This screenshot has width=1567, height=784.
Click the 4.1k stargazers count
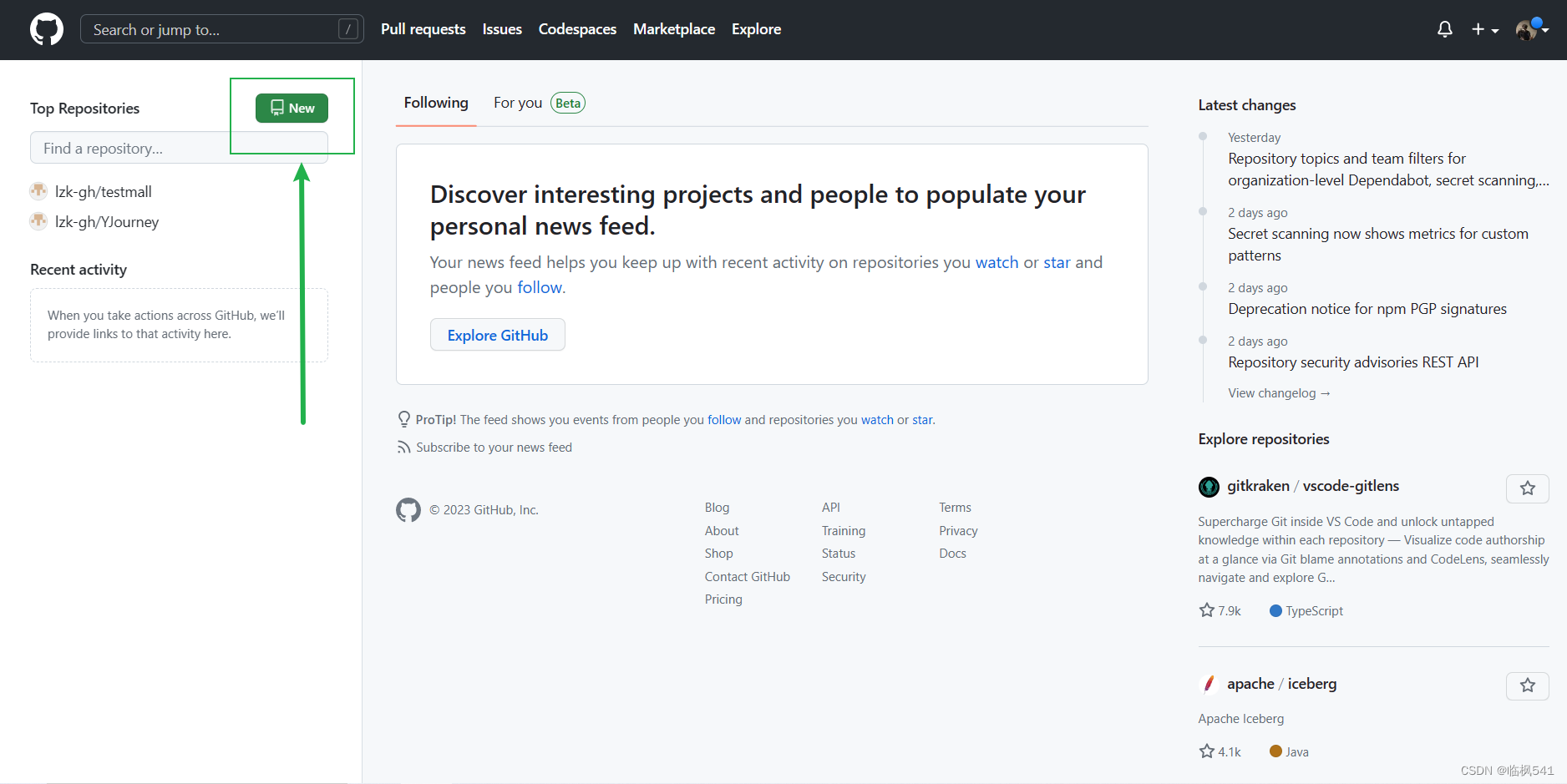[1220, 751]
